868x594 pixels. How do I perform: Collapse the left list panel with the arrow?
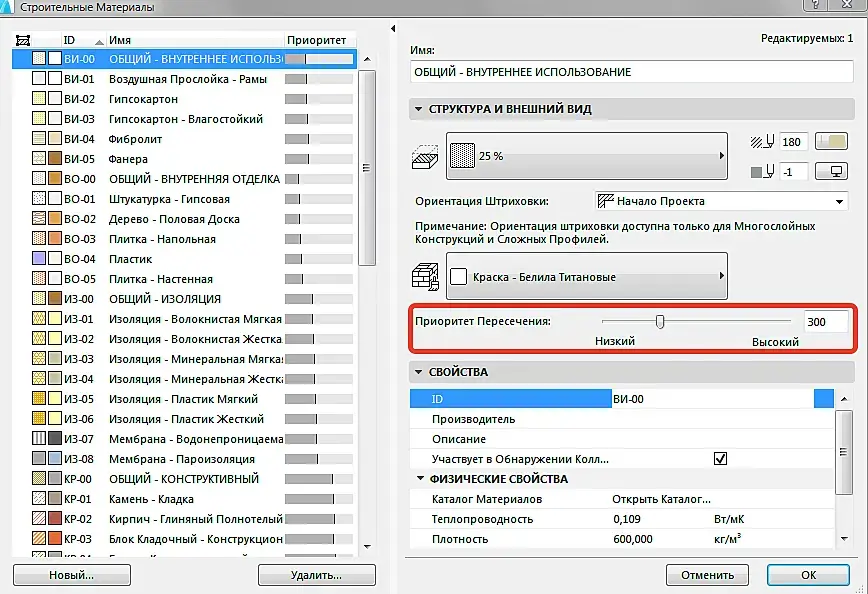pos(392,28)
